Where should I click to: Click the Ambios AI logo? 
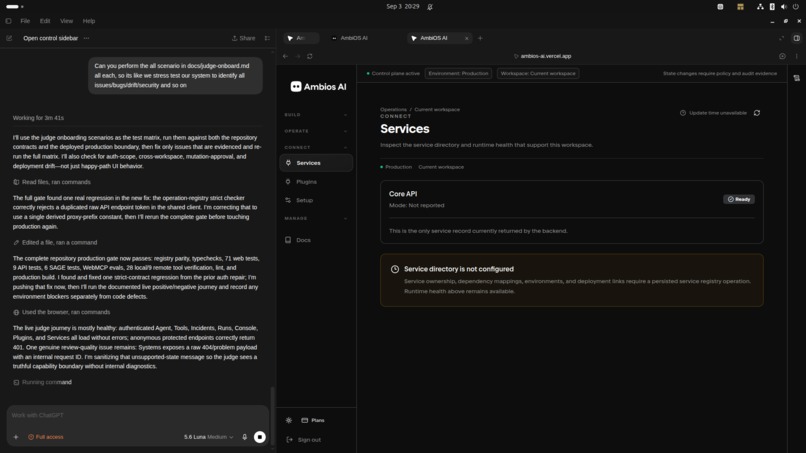318,87
